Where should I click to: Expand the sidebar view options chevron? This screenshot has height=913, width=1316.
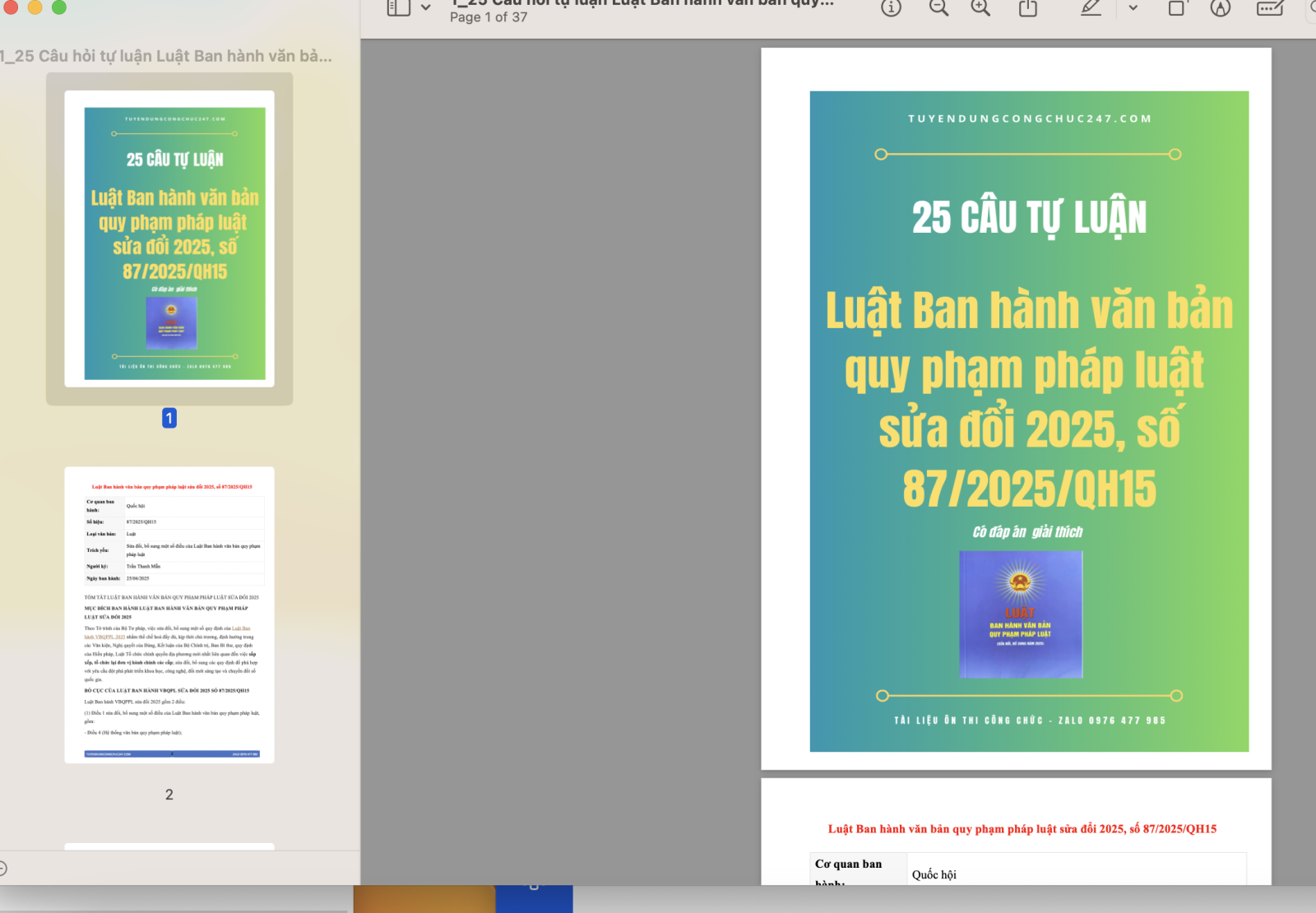pos(426,8)
